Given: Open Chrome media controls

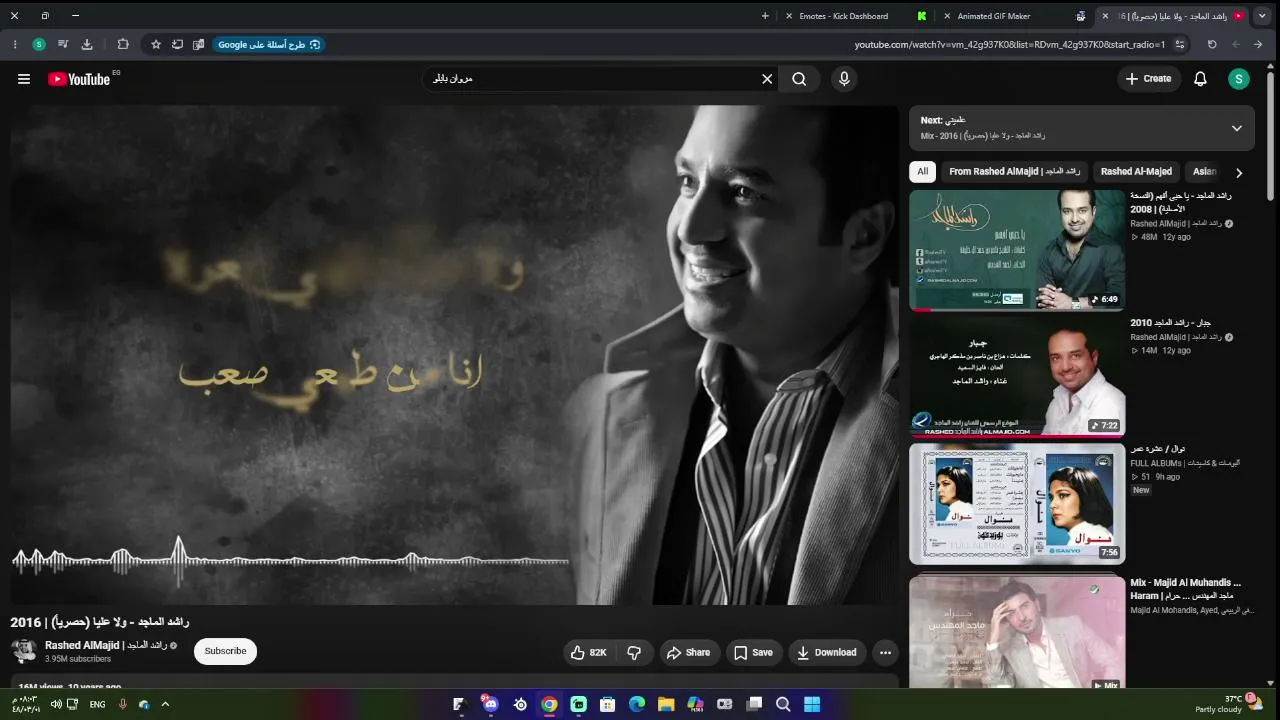Looking at the screenshot, I should coord(63,44).
